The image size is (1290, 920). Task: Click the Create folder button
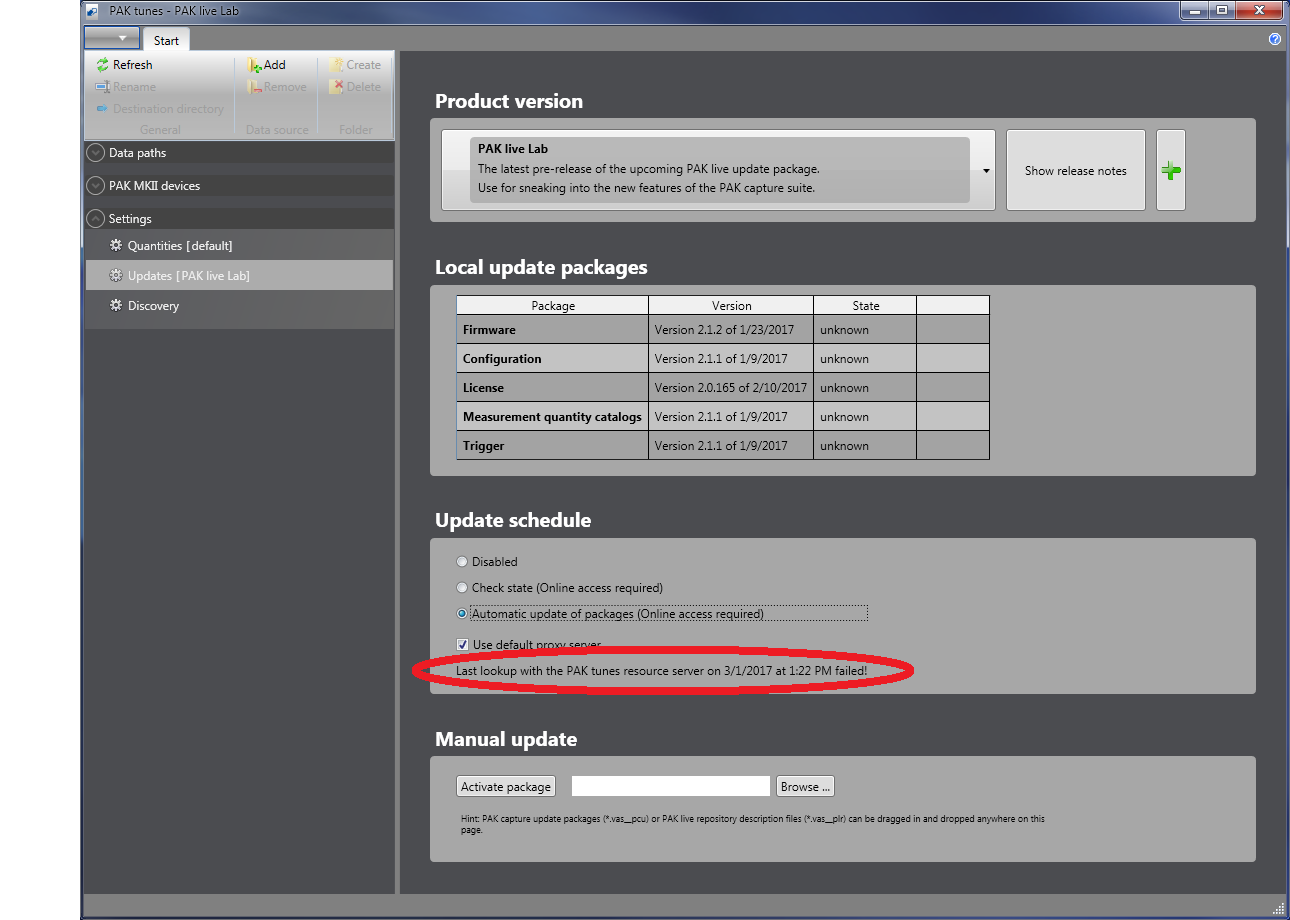point(355,65)
